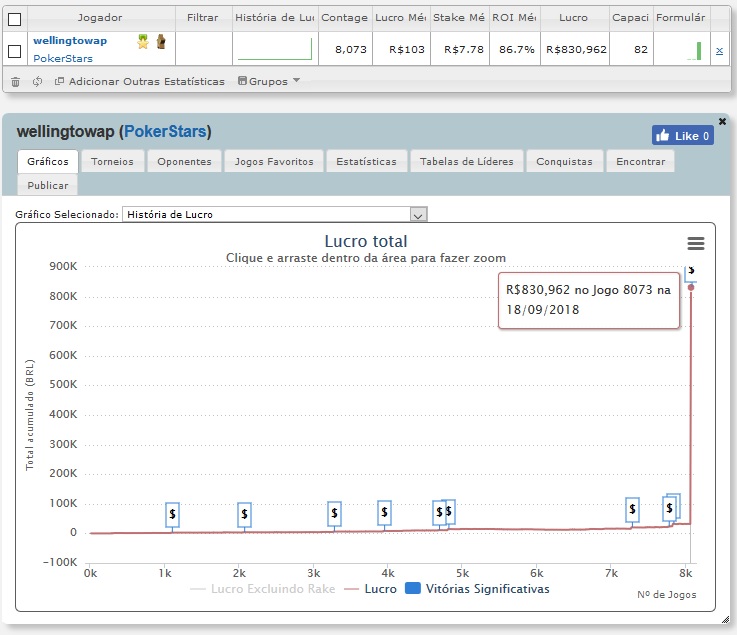Toggle Vitórias Significativas legend series
Viewport: 737px width, 635px height.
tap(477, 589)
